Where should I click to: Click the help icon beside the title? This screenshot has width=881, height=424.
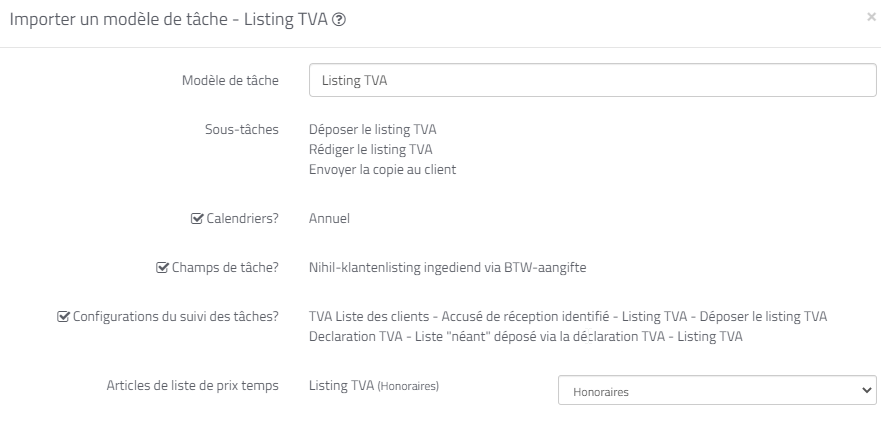click(x=339, y=20)
